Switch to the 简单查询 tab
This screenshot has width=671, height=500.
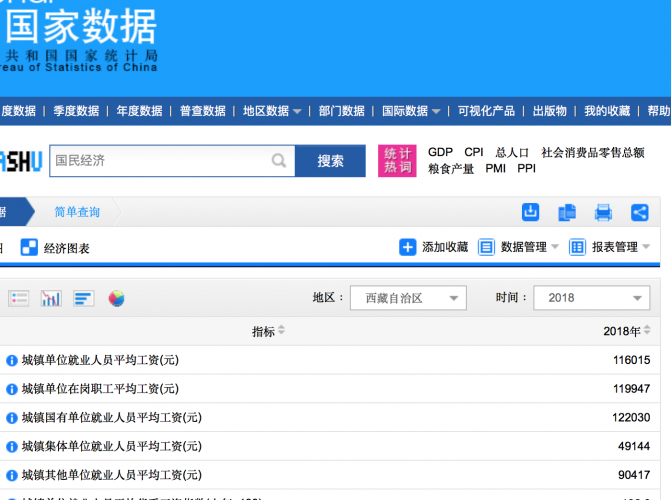(77, 212)
